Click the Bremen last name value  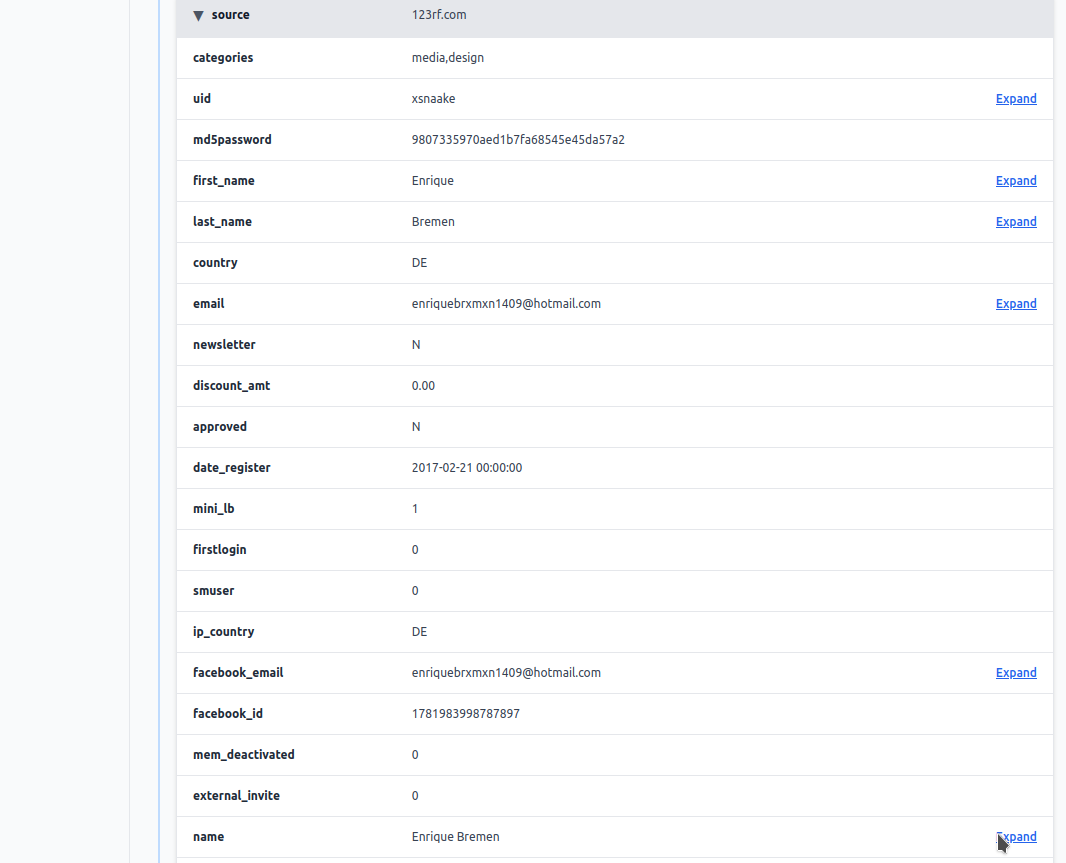433,222
